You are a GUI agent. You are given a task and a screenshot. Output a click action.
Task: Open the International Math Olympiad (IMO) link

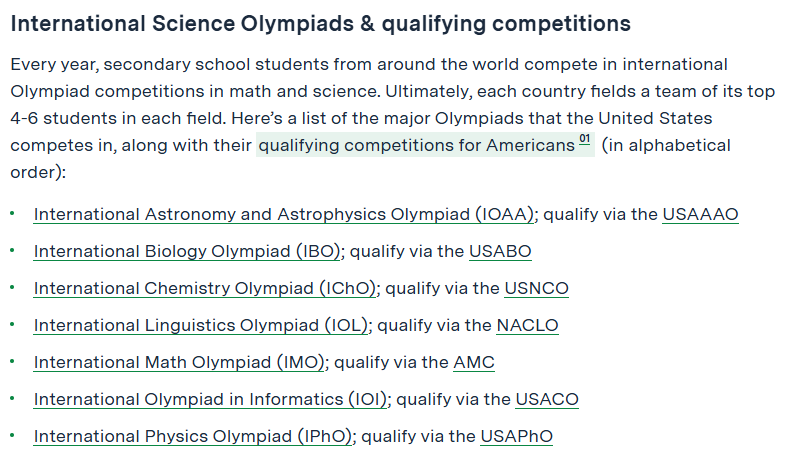[179, 362]
